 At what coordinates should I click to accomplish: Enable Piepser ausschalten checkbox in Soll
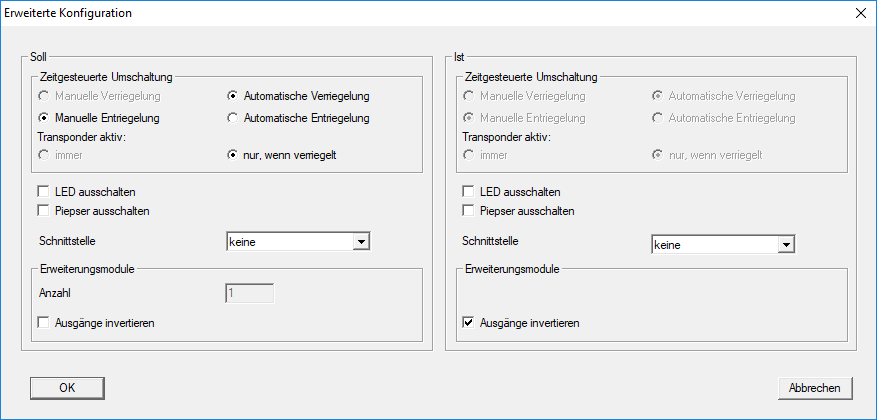(43, 211)
